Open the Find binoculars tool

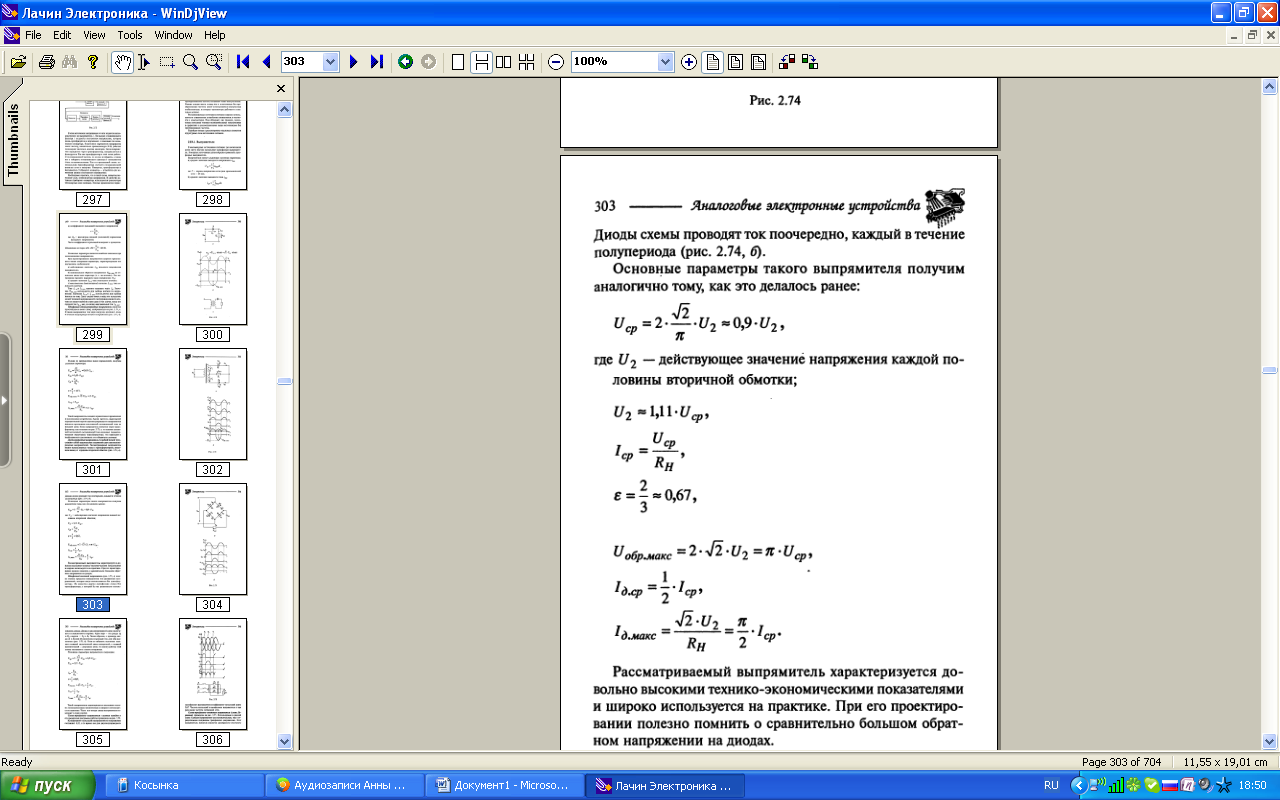coord(69,62)
